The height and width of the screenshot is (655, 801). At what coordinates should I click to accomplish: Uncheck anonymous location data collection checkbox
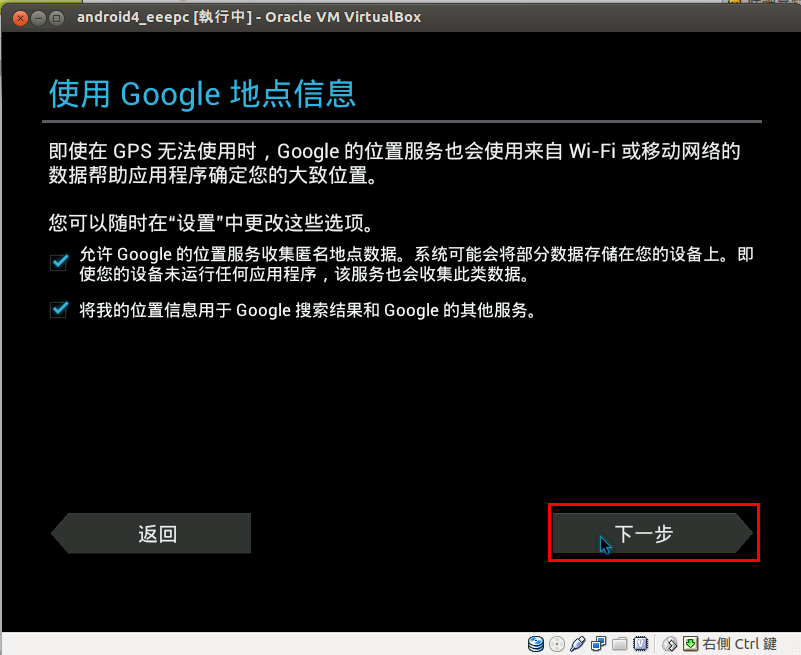(x=59, y=262)
